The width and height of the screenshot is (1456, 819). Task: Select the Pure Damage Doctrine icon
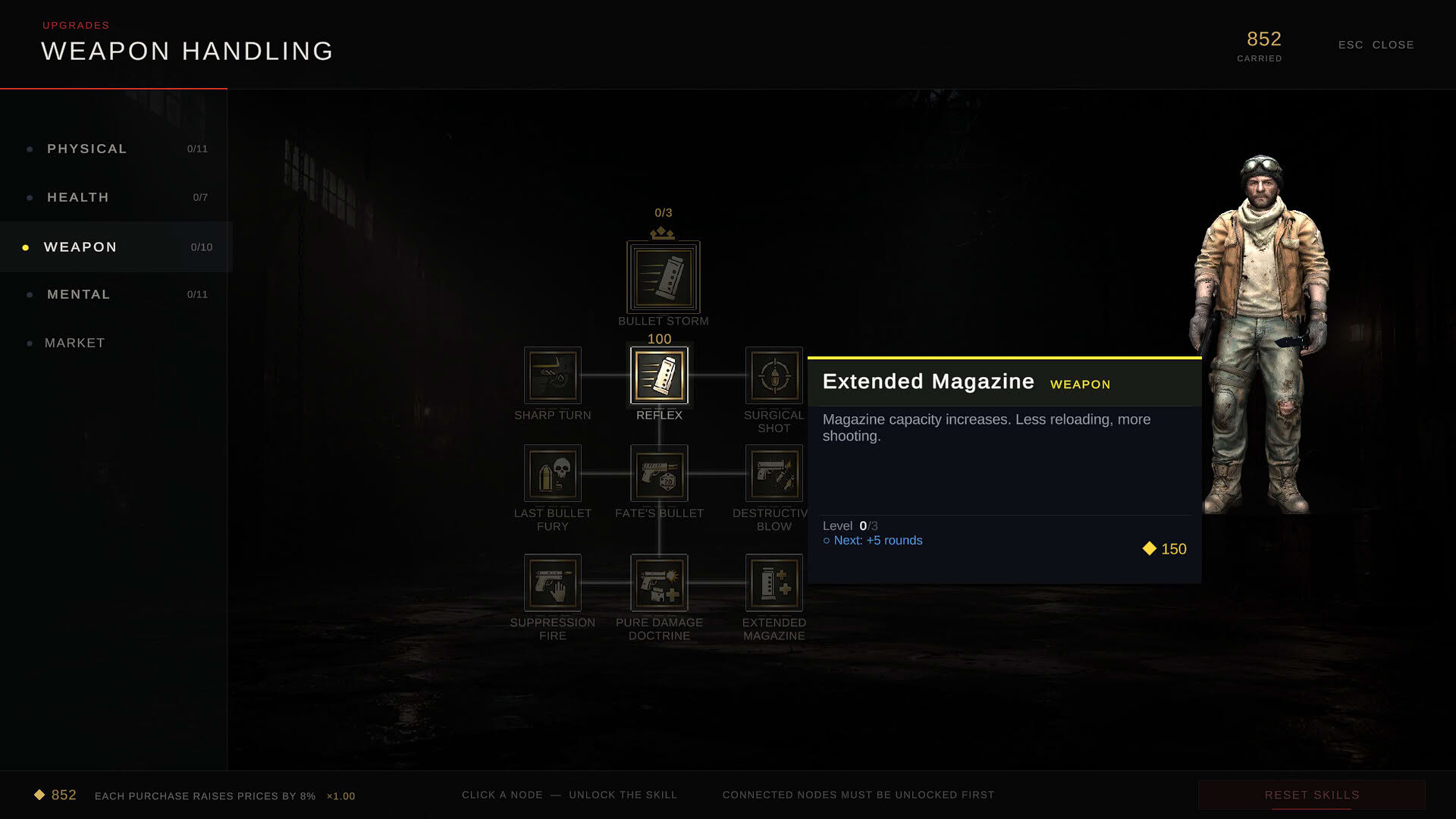[x=659, y=582]
